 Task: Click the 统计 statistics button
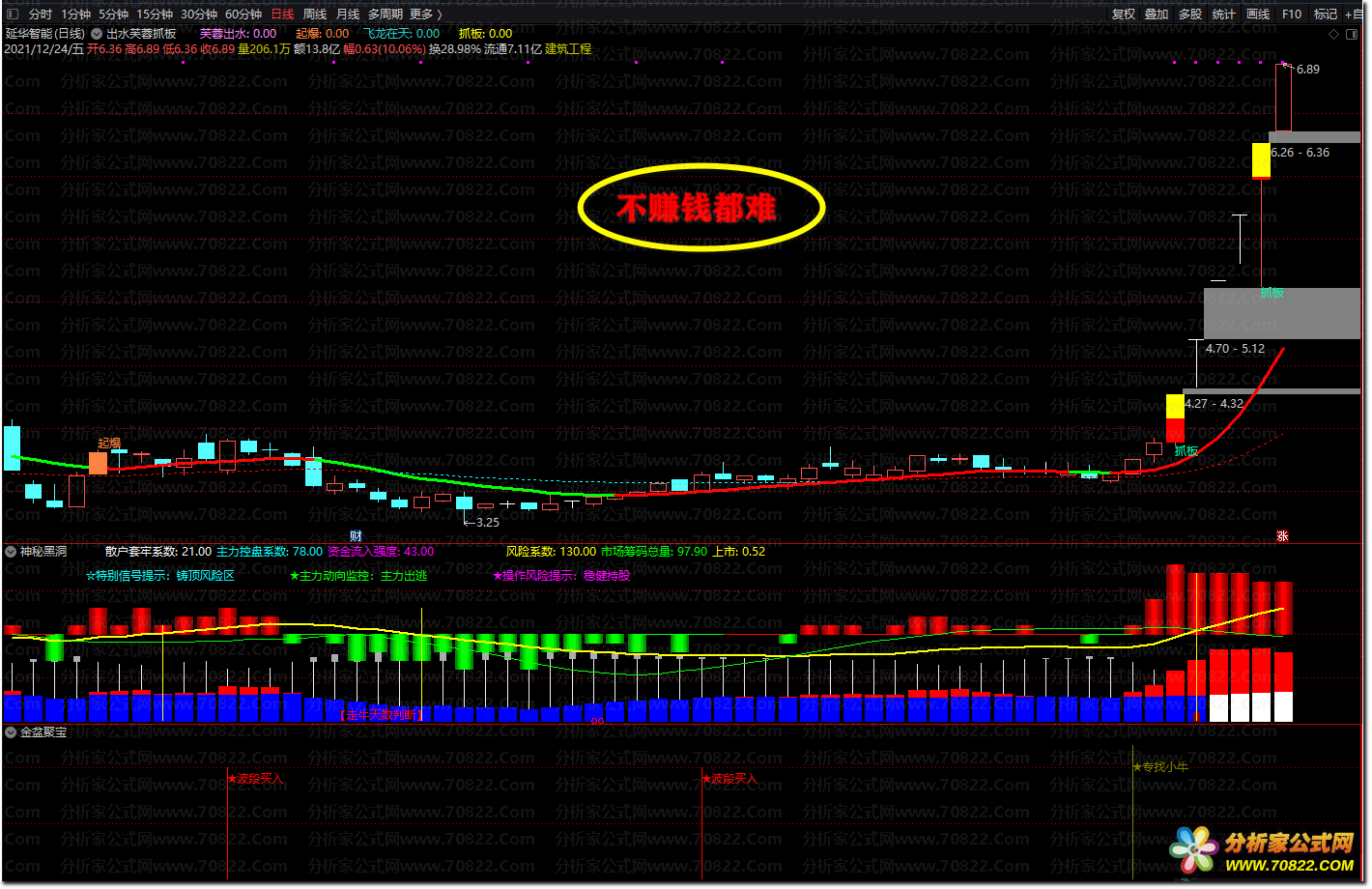1224,14
